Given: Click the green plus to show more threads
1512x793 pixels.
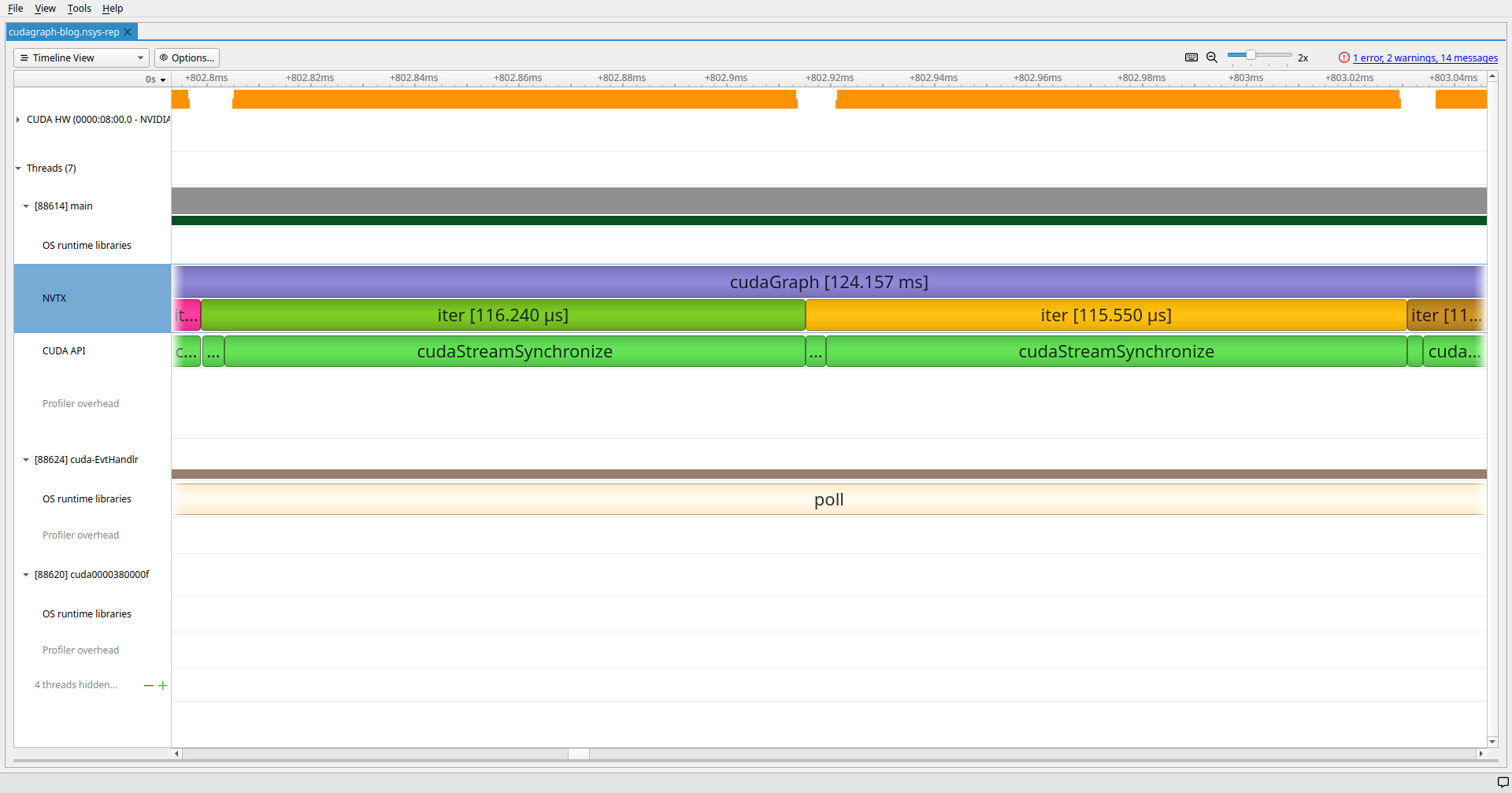Looking at the screenshot, I should click(x=163, y=686).
